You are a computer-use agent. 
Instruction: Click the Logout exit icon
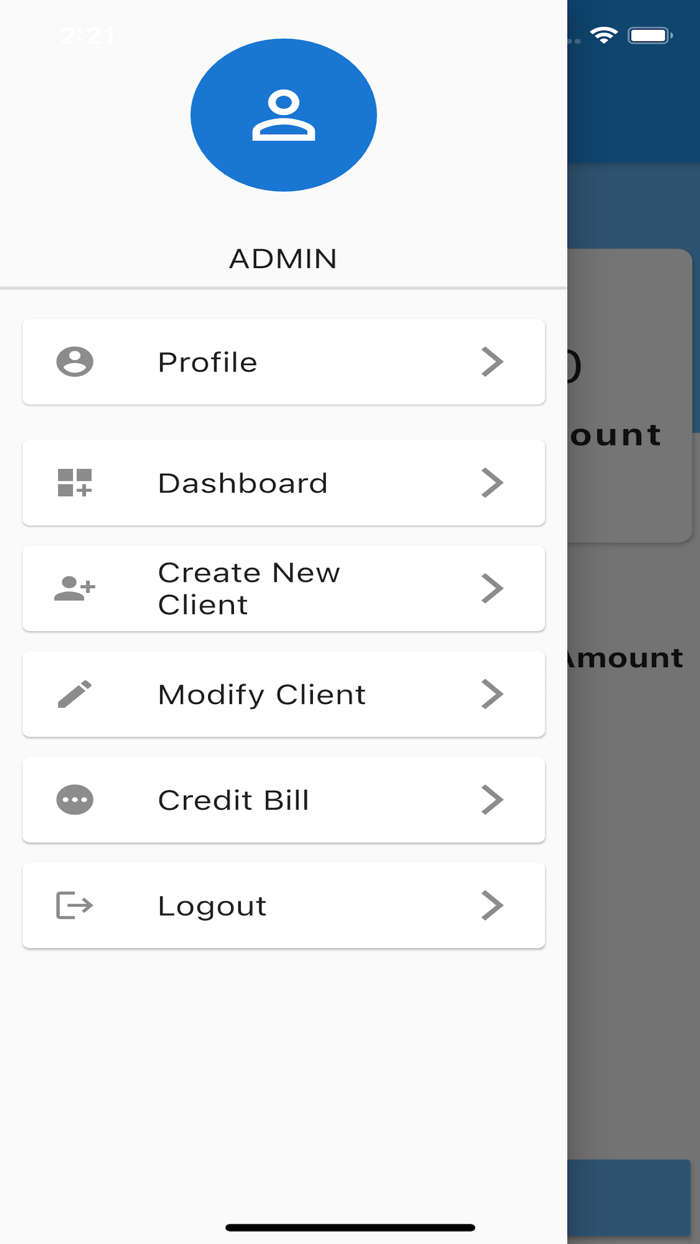pyautogui.click(x=75, y=906)
